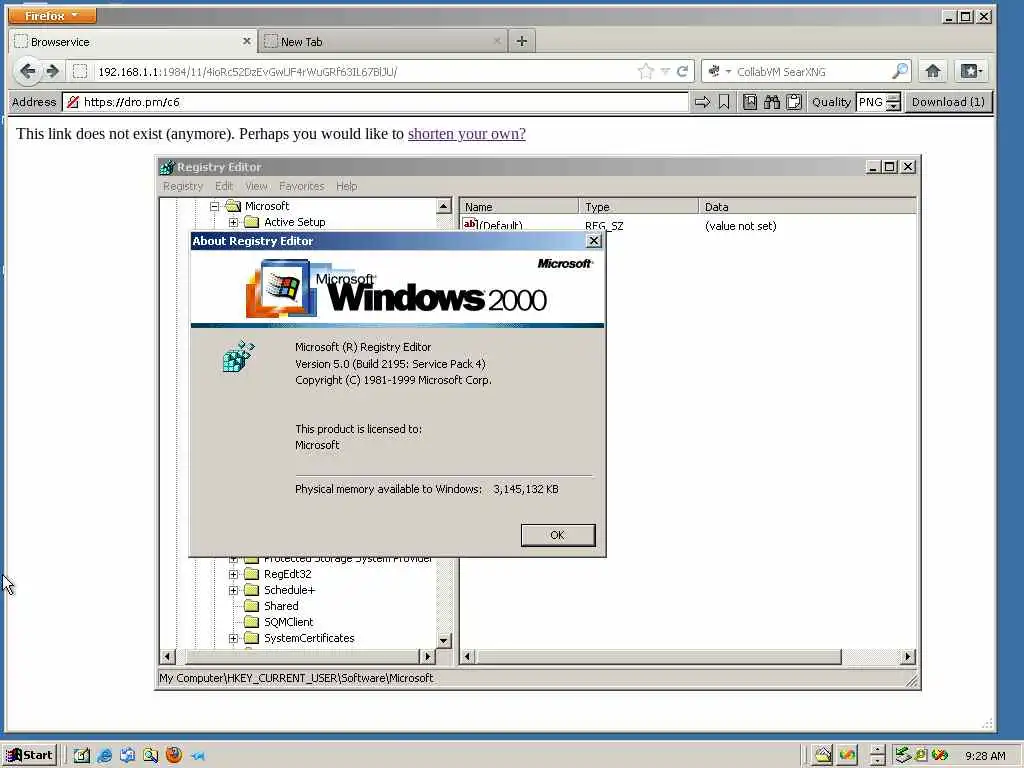Click the first green system tray icon
The height and width of the screenshot is (768, 1024).
[x=903, y=755]
